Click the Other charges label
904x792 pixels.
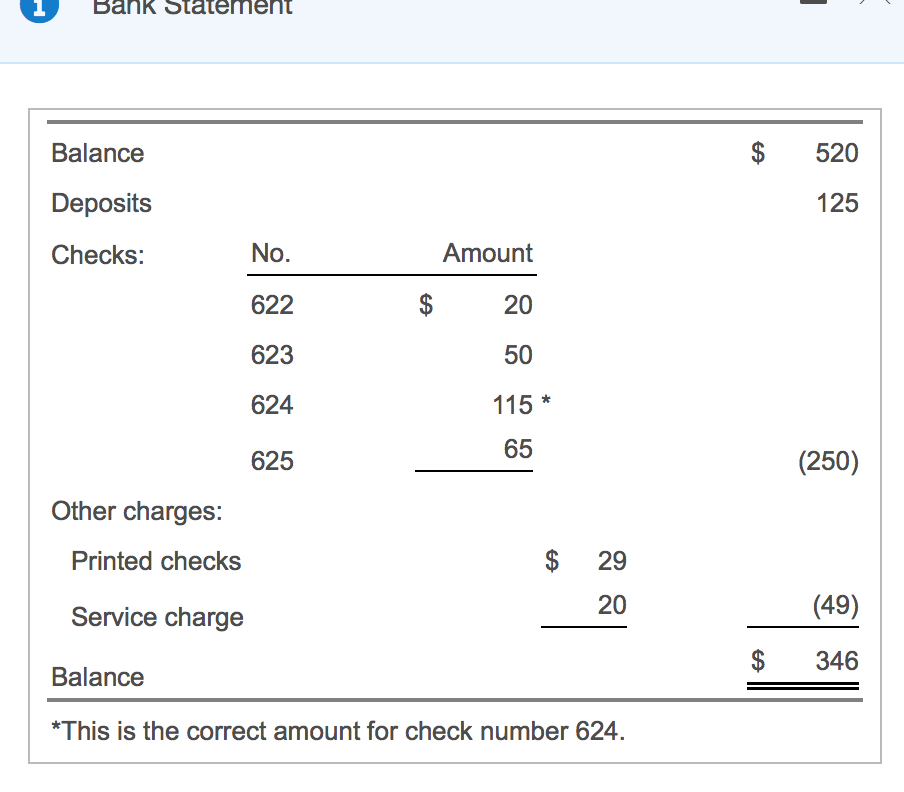137,511
